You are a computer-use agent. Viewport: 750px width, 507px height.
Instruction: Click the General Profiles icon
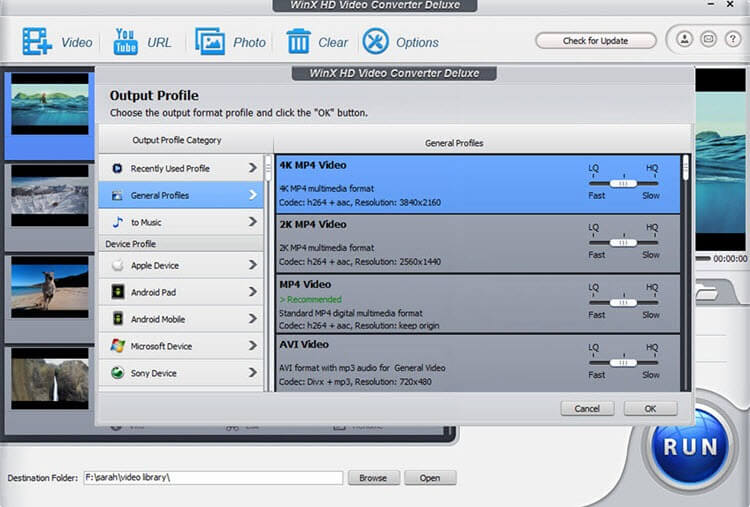[117, 195]
